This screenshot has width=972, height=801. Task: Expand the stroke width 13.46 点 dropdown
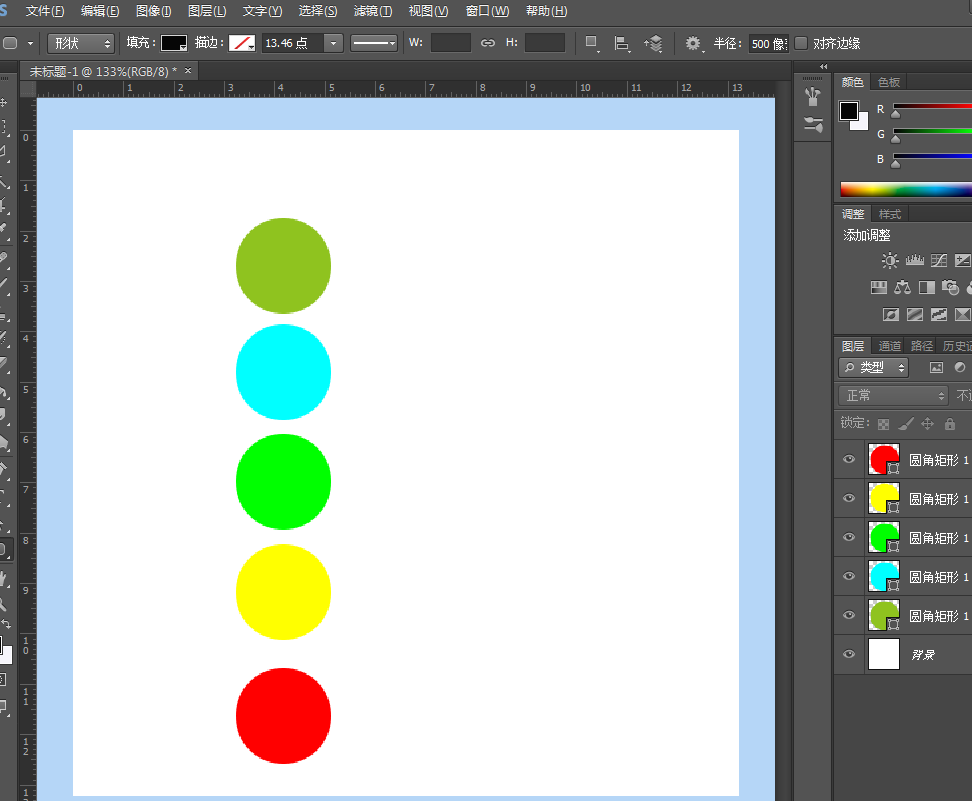tap(333, 43)
